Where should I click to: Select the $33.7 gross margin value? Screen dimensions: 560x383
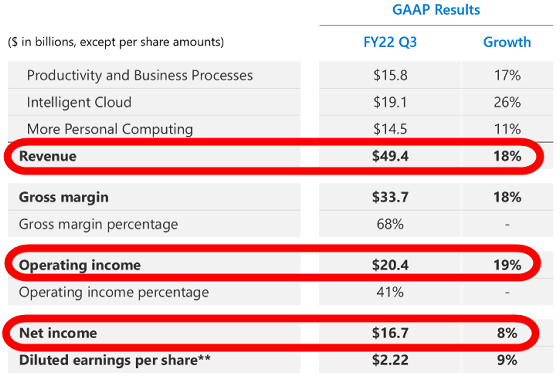pyautogui.click(x=390, y=197)
